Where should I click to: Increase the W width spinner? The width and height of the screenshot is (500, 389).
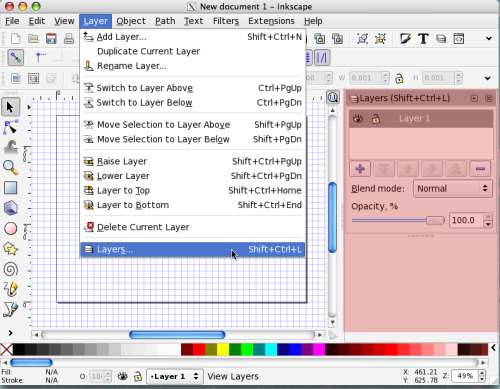385,75
